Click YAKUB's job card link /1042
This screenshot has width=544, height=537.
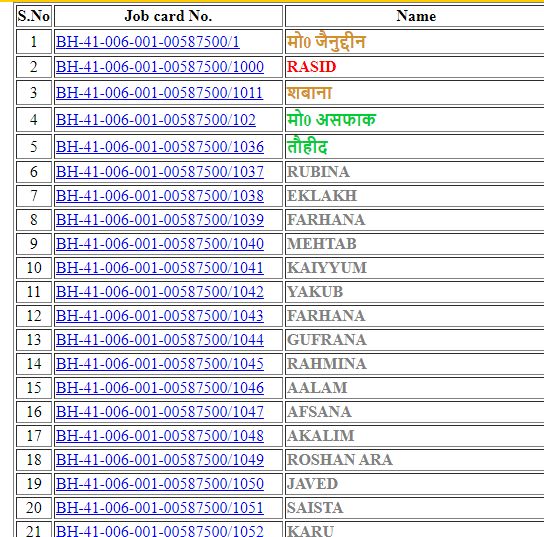160,292
